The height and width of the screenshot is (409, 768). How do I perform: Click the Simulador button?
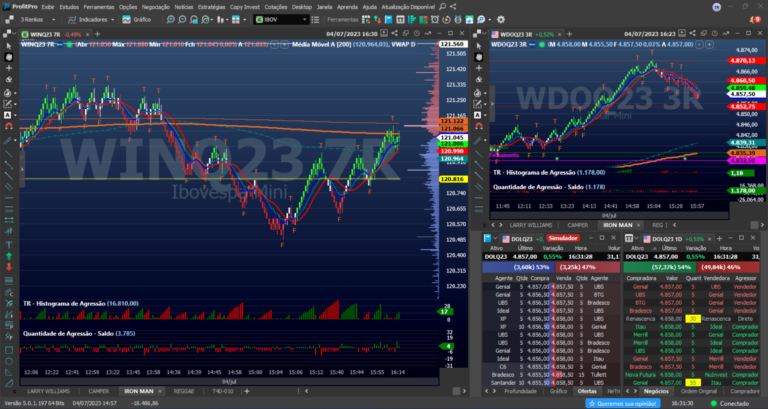[563, 239]
